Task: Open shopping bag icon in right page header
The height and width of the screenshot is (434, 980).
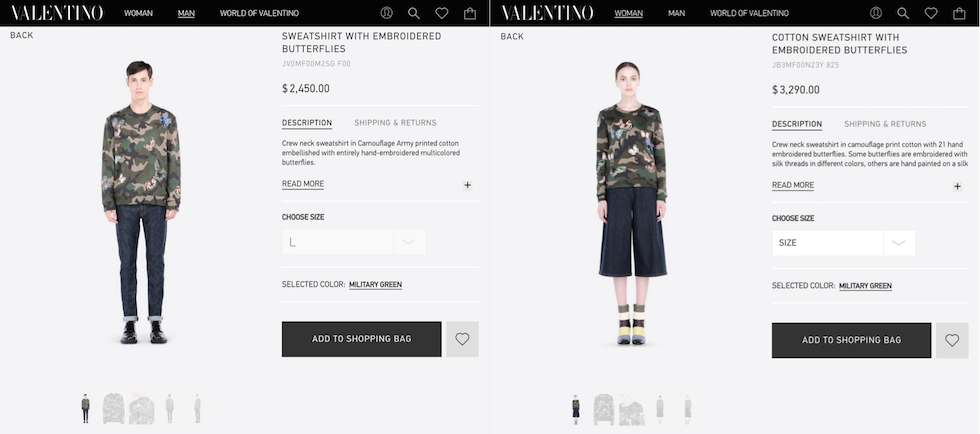Action: tap(959, 13)
